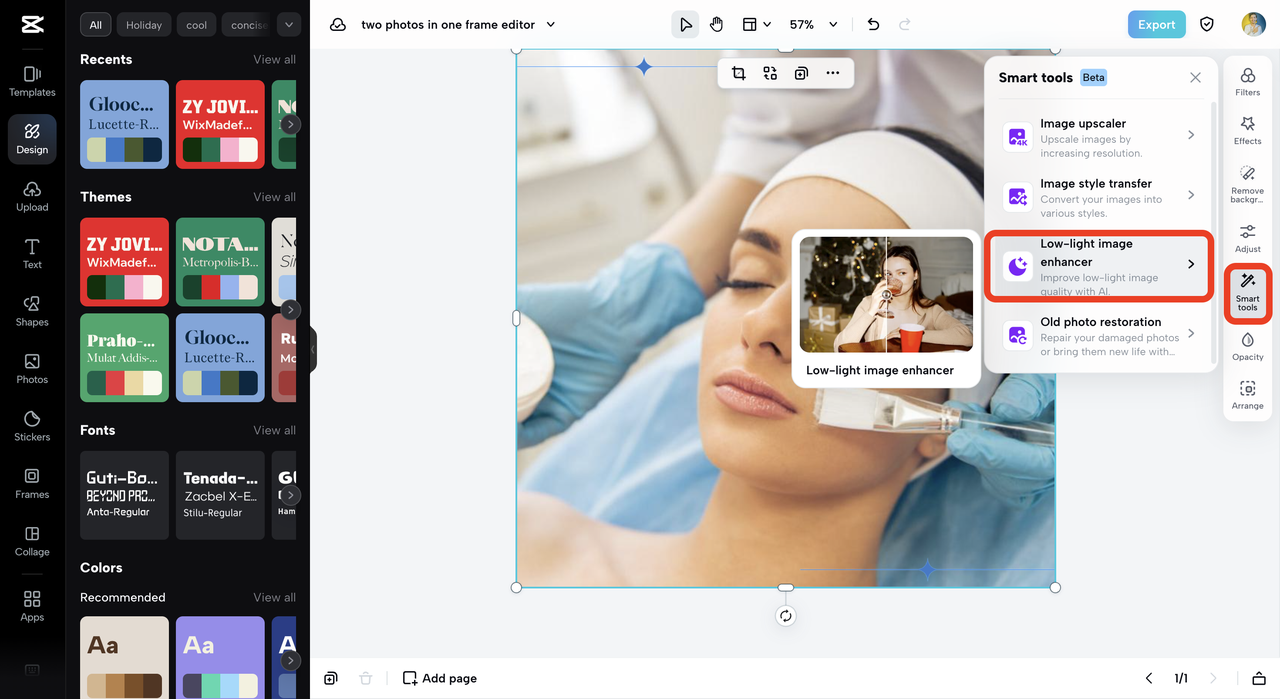Apply the beige brown color palette

point(124,657)
